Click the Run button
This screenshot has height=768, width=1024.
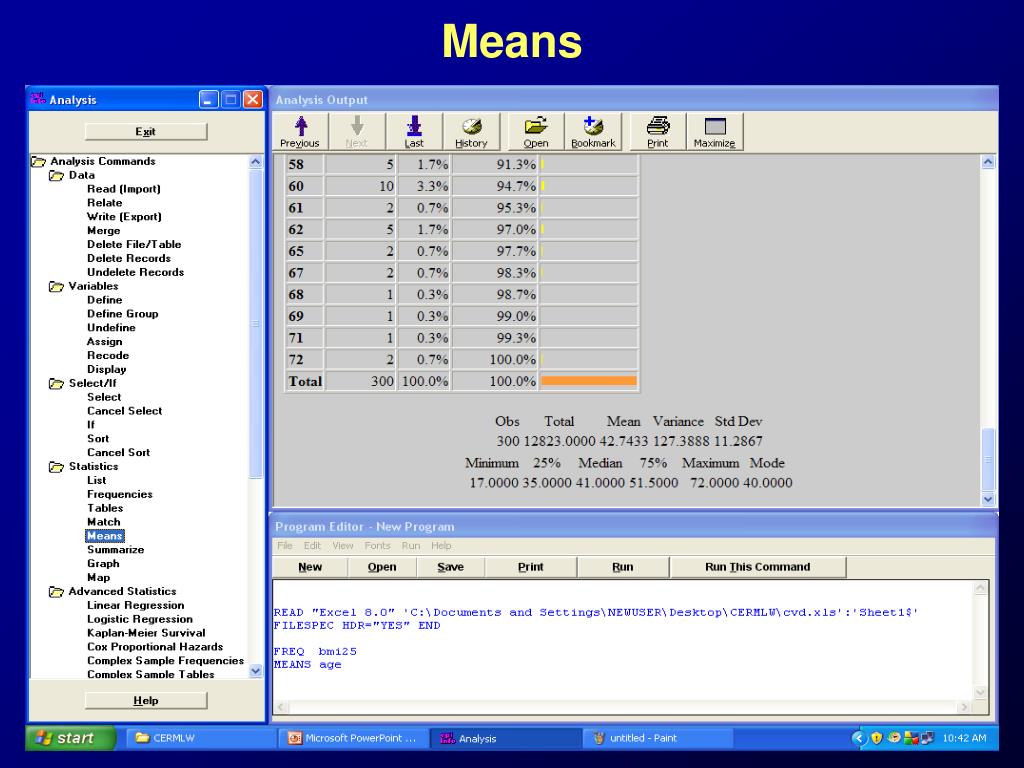point(623,567)
